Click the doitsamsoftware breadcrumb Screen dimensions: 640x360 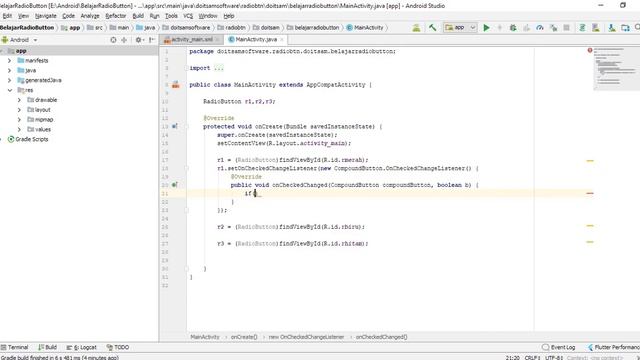click(186, 28)
